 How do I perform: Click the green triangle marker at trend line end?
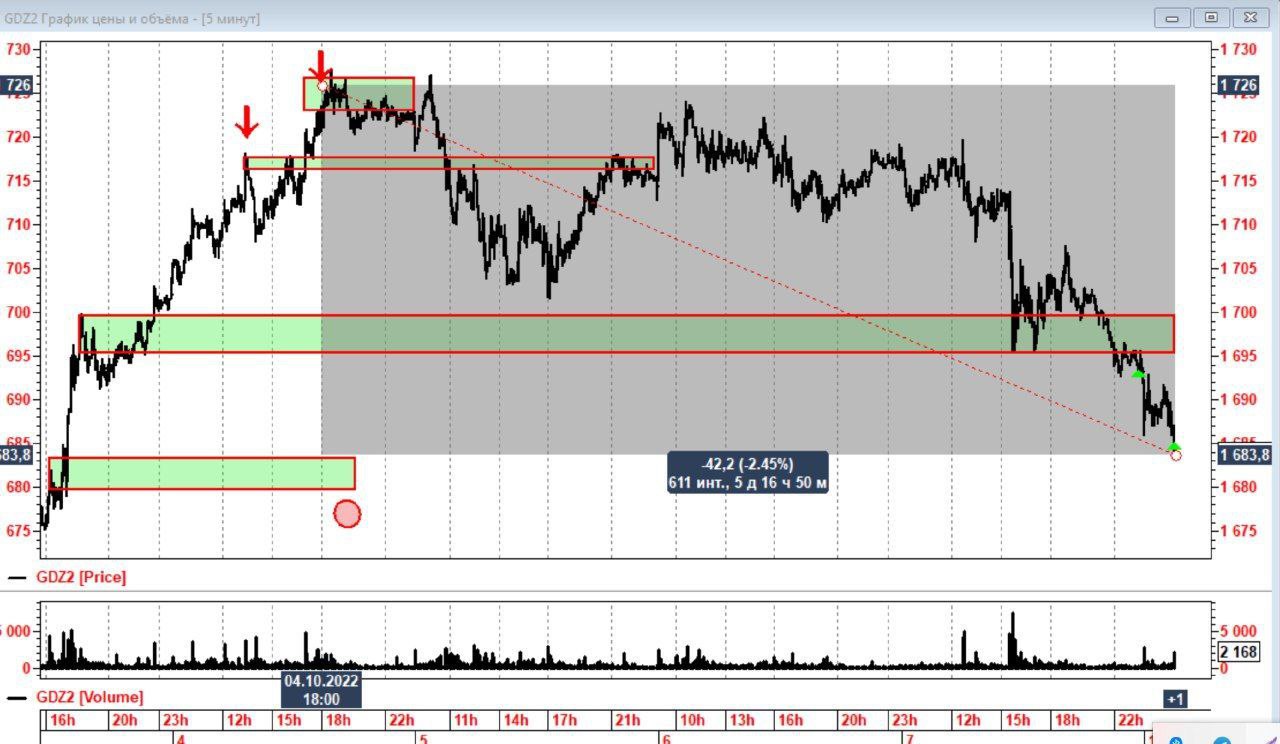point(1174,446)
